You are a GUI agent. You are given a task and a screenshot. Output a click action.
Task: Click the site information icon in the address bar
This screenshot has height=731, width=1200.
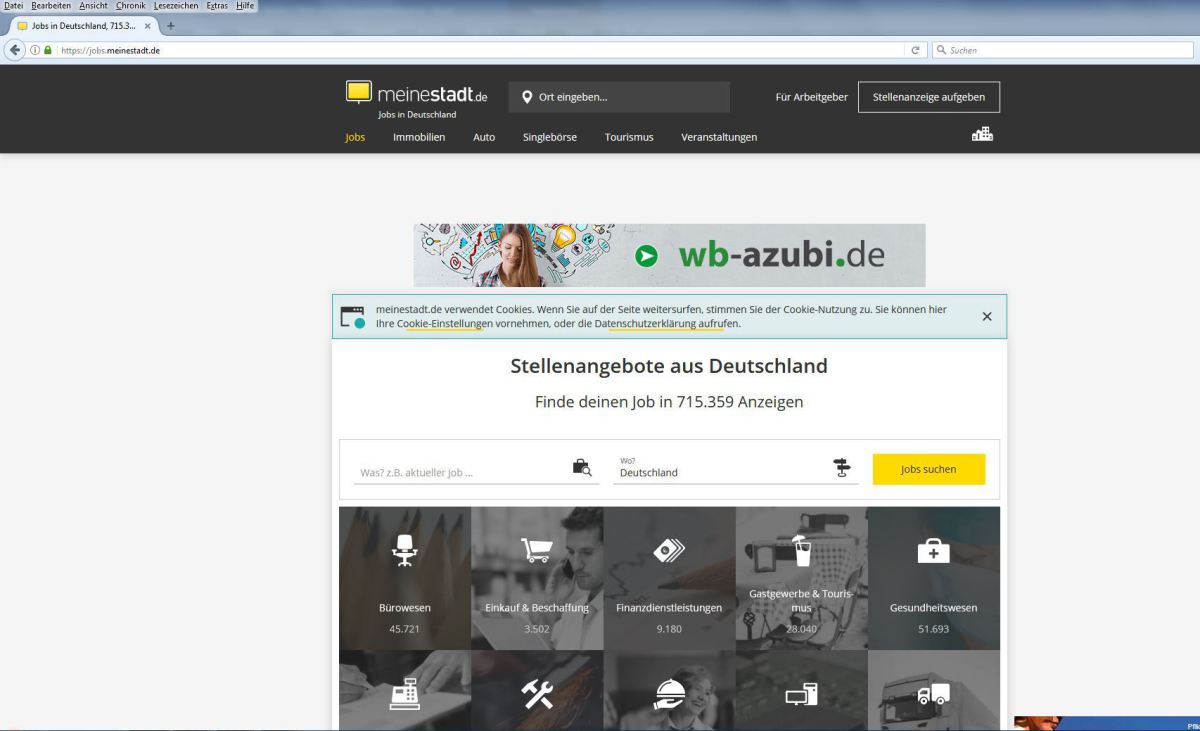point(34,50)
